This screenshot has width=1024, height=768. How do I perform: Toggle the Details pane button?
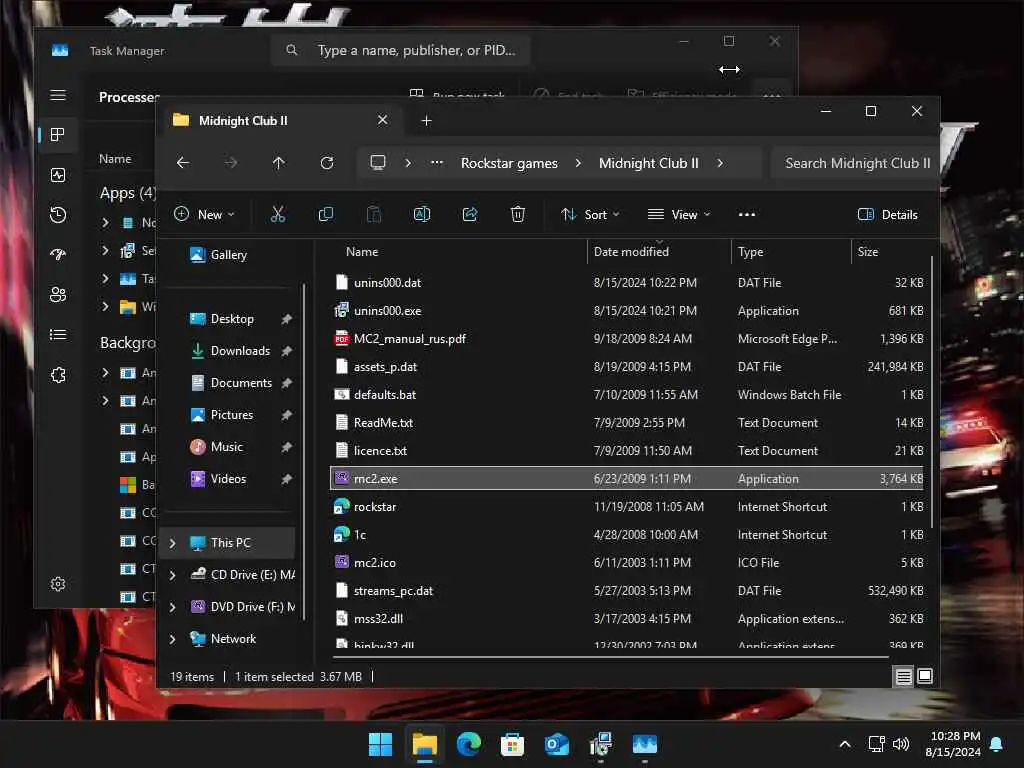pos(888,214)
